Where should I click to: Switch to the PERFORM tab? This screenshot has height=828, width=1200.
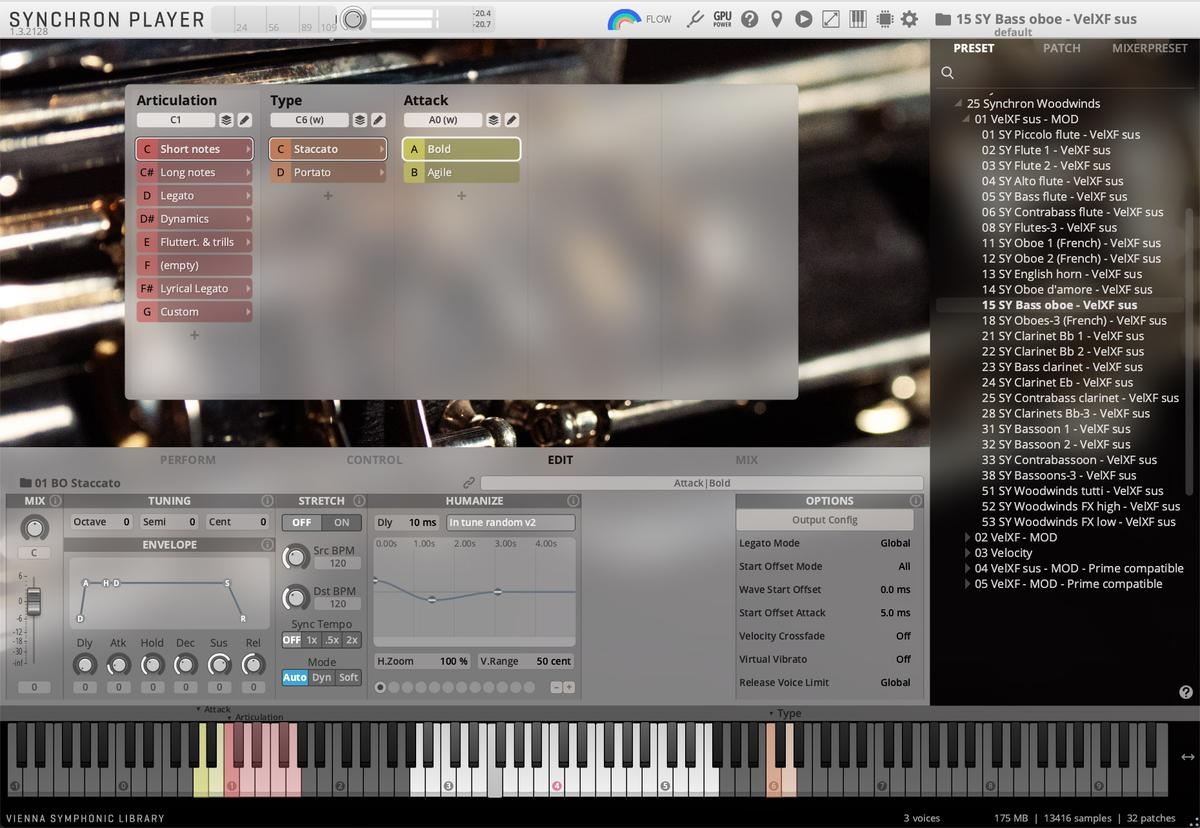188,460
